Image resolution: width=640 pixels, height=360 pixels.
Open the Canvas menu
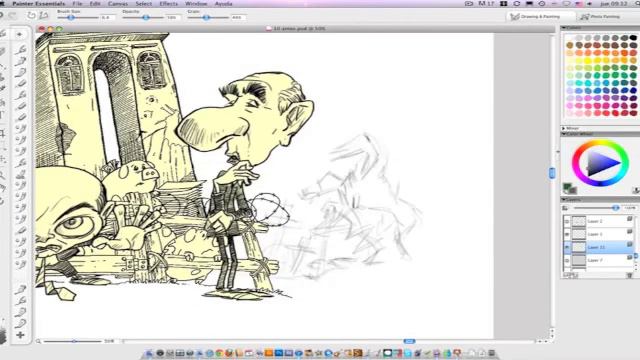[x=118, y=4]
